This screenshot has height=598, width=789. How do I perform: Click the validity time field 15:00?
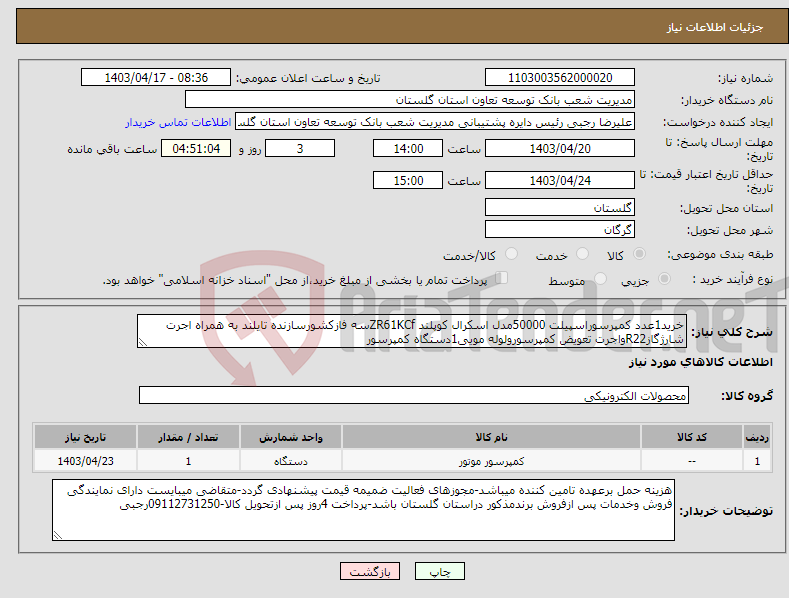pos(408,180)
